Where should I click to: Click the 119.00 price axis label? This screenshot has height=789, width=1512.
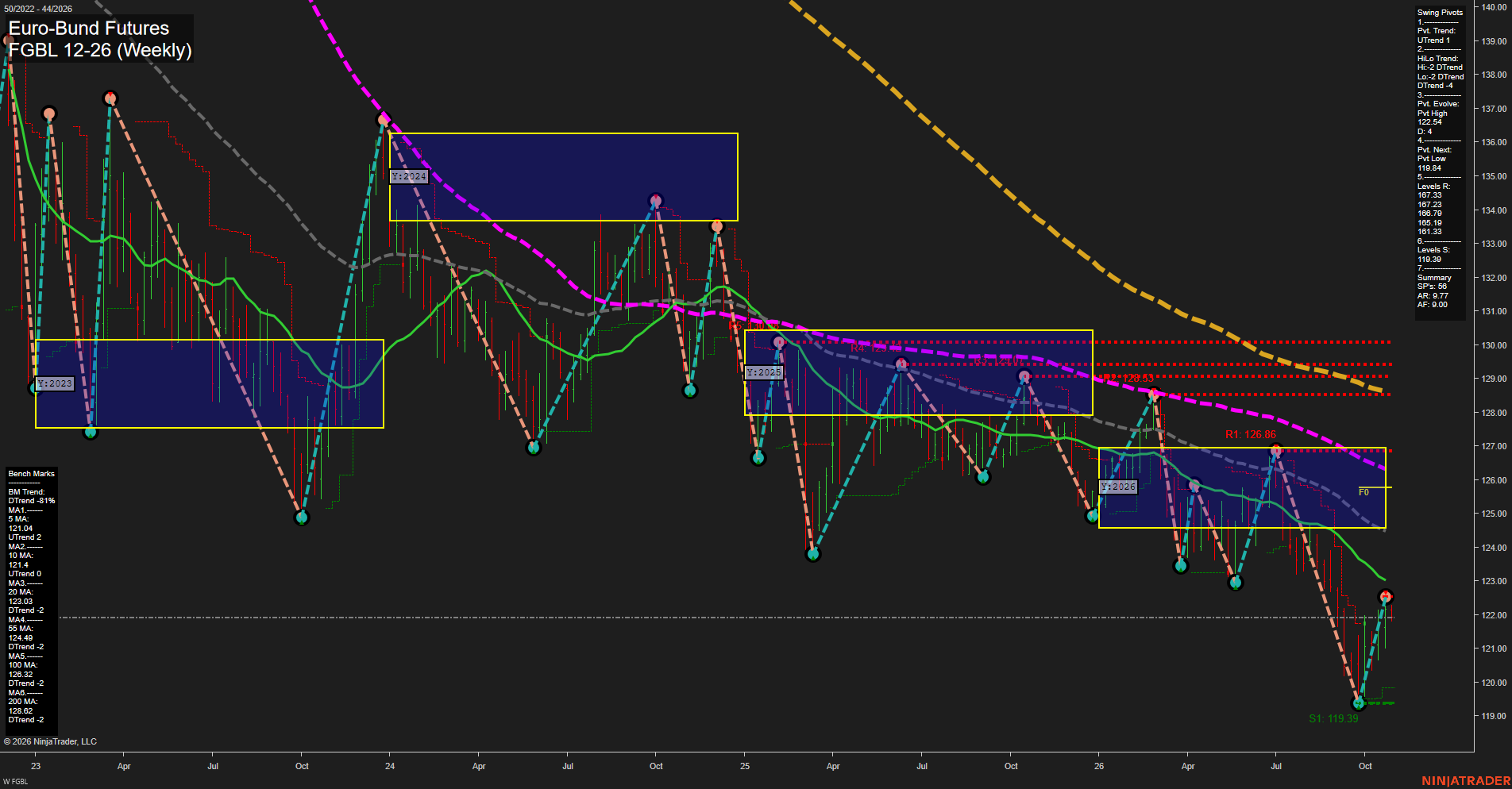click(1494, 716)
